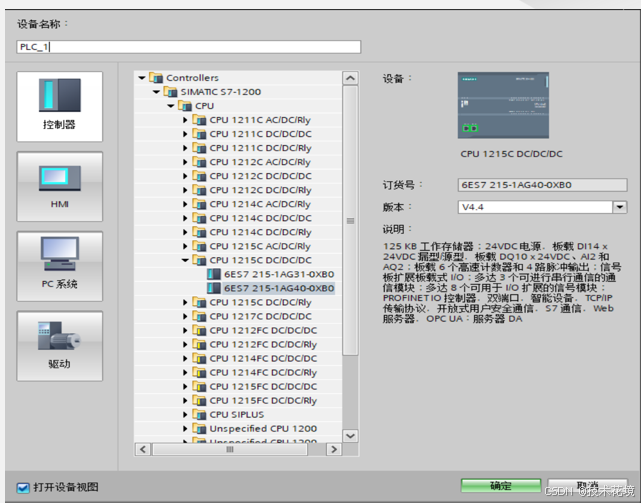Collapse the SIMATIC S7-1200 node
Screen dimensions: 641x503
click(x=156, y=92)
